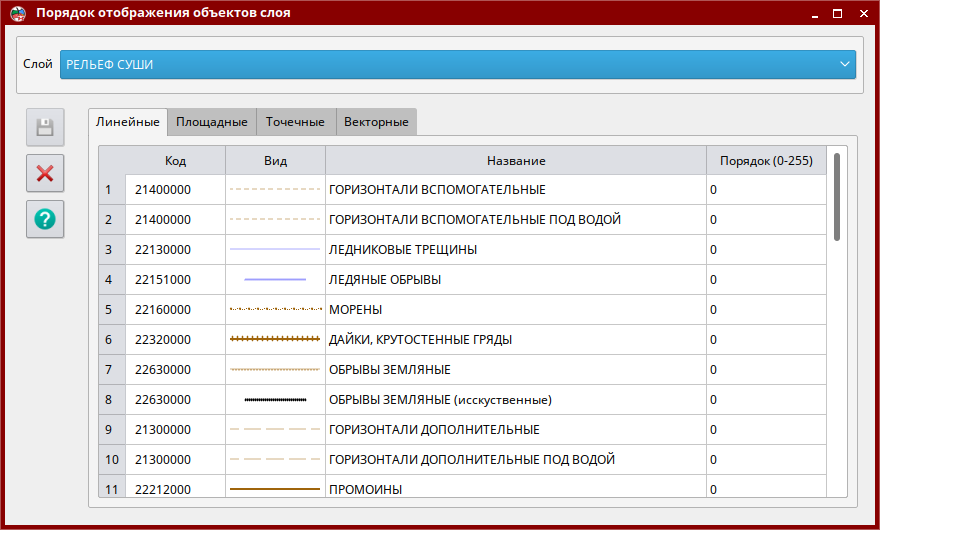The width and height of the screenshot is (960, 540).
Task: Click the red X cancel icon
Action: (45, 173)
